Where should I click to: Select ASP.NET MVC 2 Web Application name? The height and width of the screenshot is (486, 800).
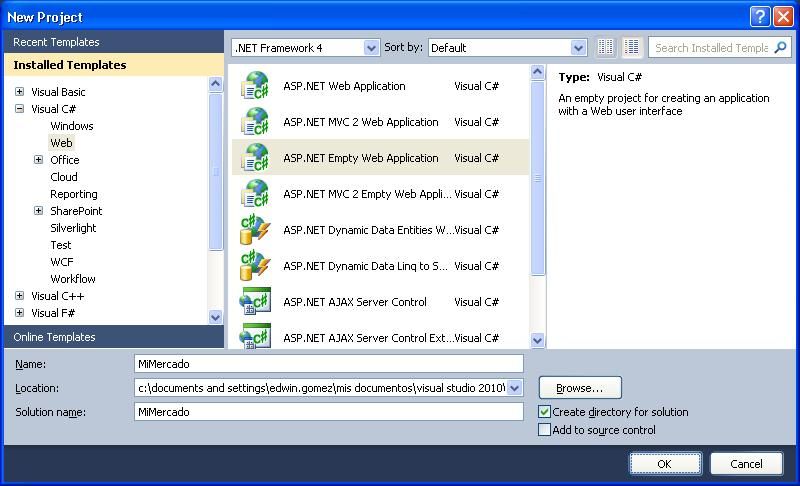point(361,122)
